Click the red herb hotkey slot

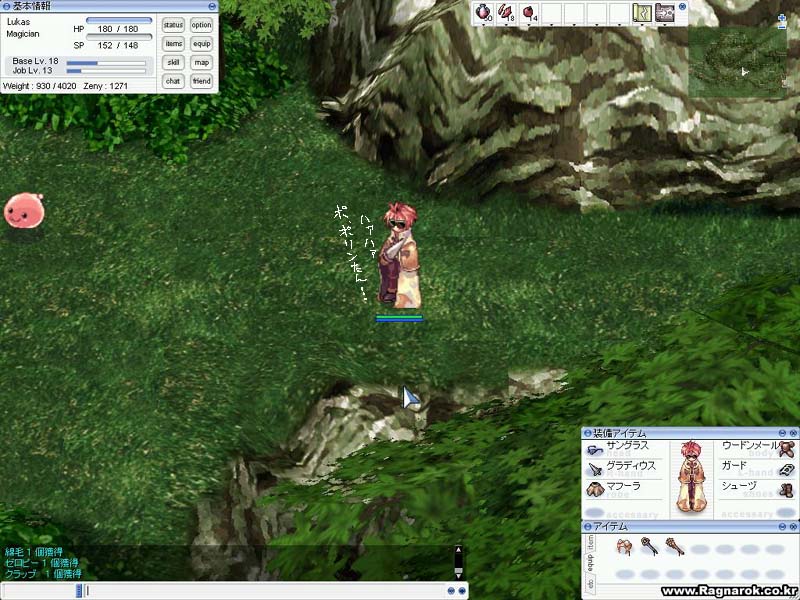pyautogui.click(x=506, y=13)
